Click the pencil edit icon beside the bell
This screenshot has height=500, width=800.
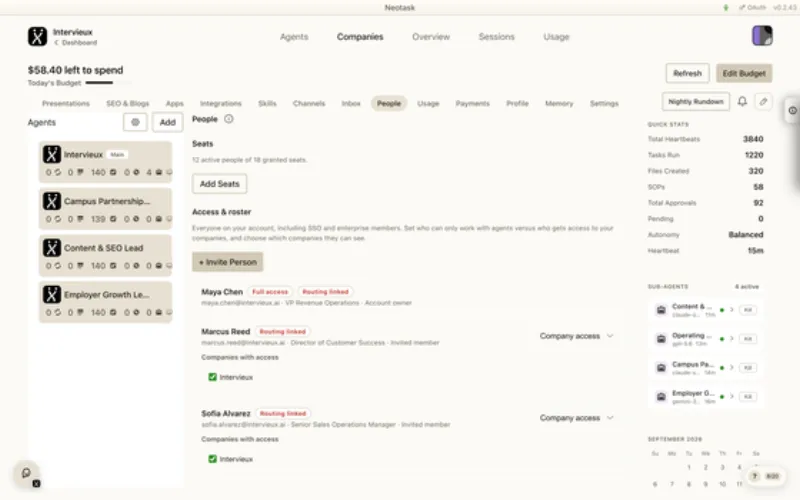click(763, 102)
